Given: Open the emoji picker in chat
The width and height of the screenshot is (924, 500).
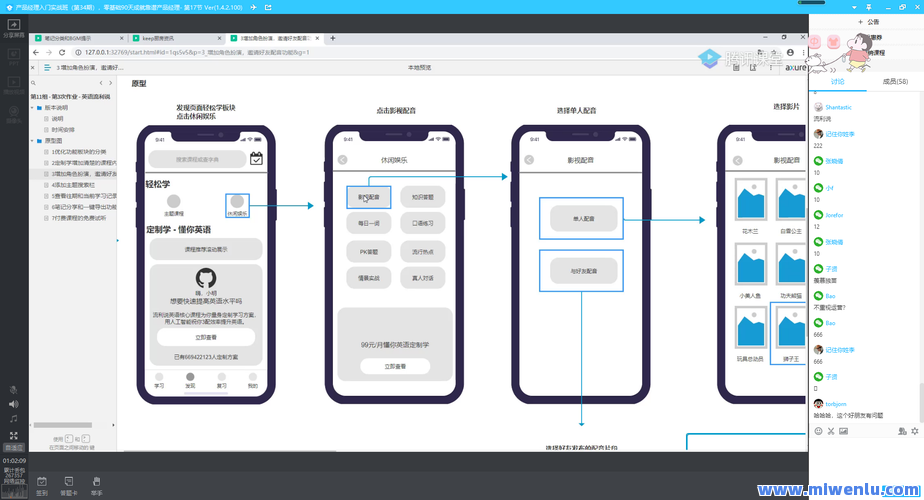Looking at the screenshot, I should click(x=818, y=431).
